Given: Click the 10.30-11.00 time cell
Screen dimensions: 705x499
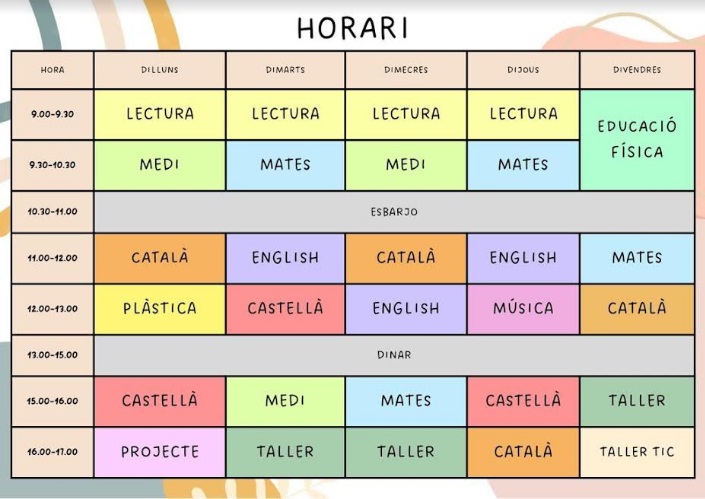Looking at the screenshot, I should (52, 212).
